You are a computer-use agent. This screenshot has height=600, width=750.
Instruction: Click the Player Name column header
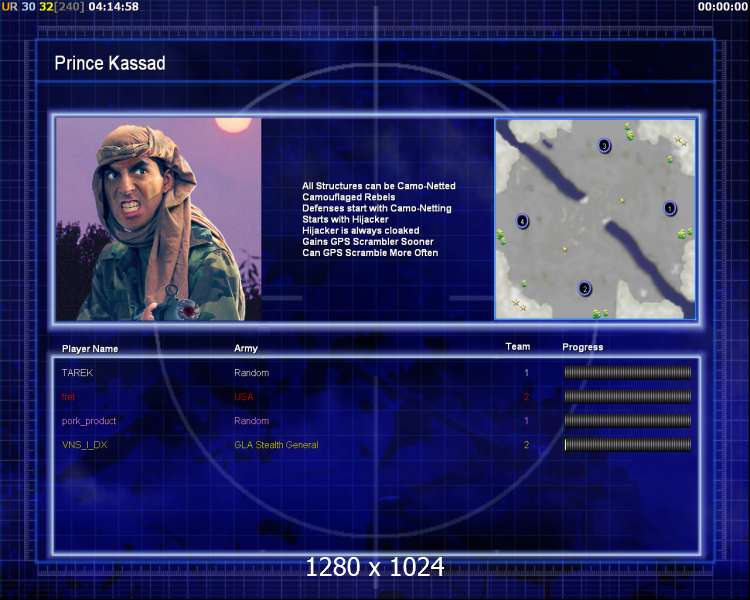[x=90, y=349]
